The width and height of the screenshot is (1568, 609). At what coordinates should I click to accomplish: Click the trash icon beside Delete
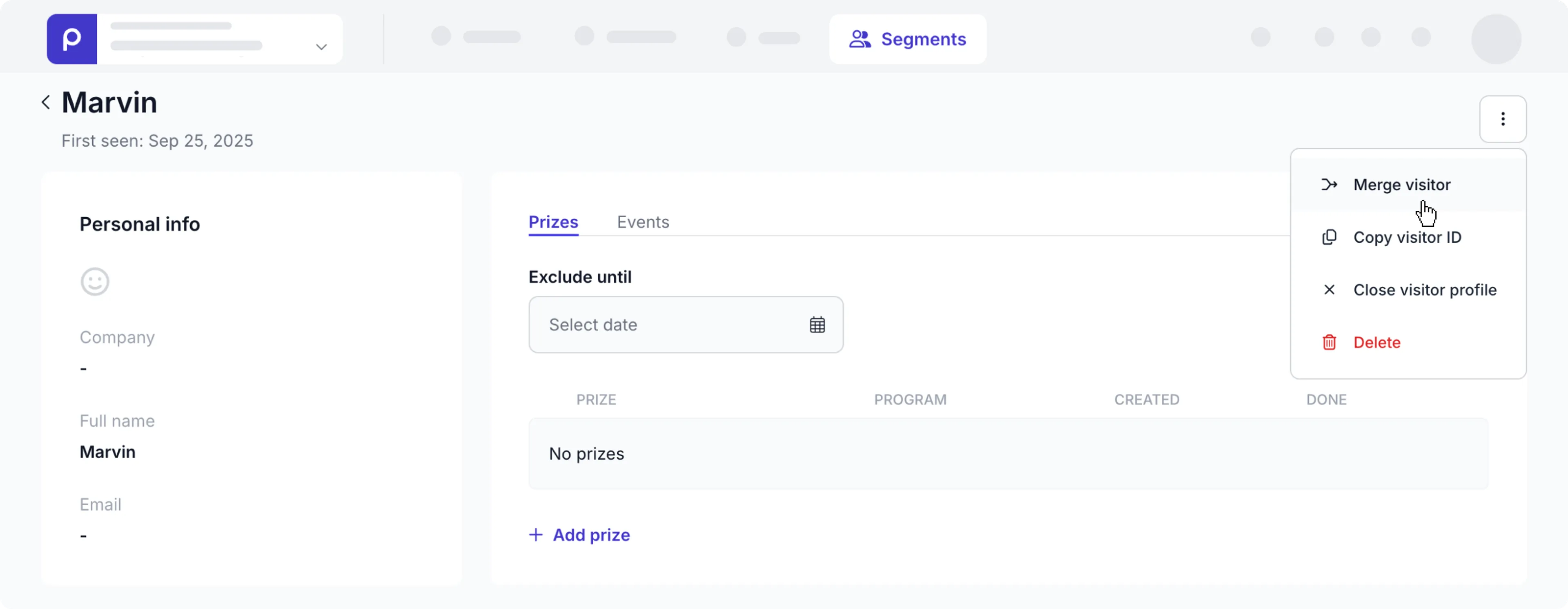pyautogui.click(x=1330, y=341)
